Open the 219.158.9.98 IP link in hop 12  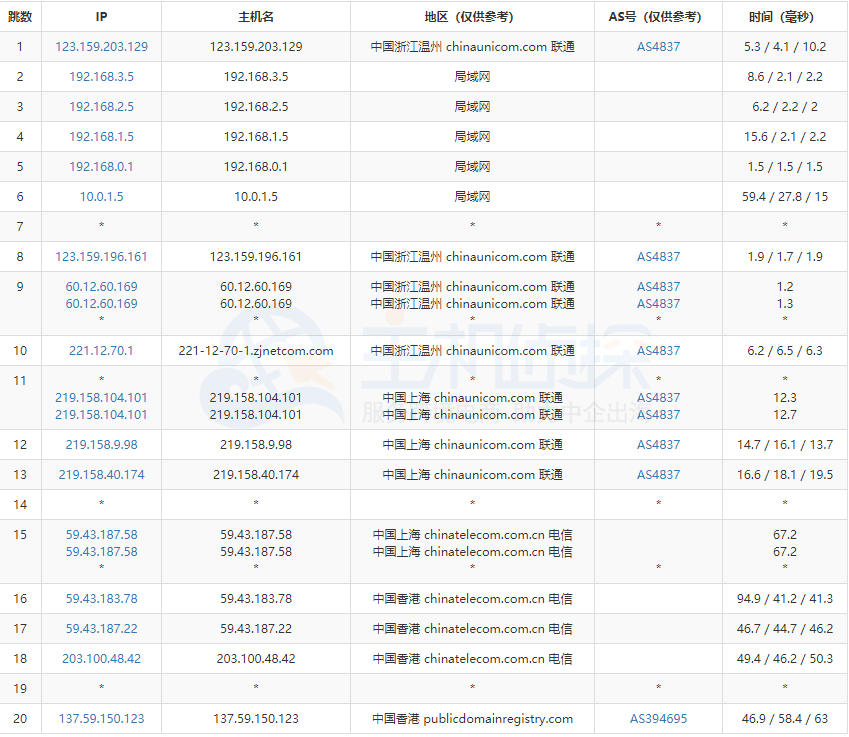pos(101,444)
